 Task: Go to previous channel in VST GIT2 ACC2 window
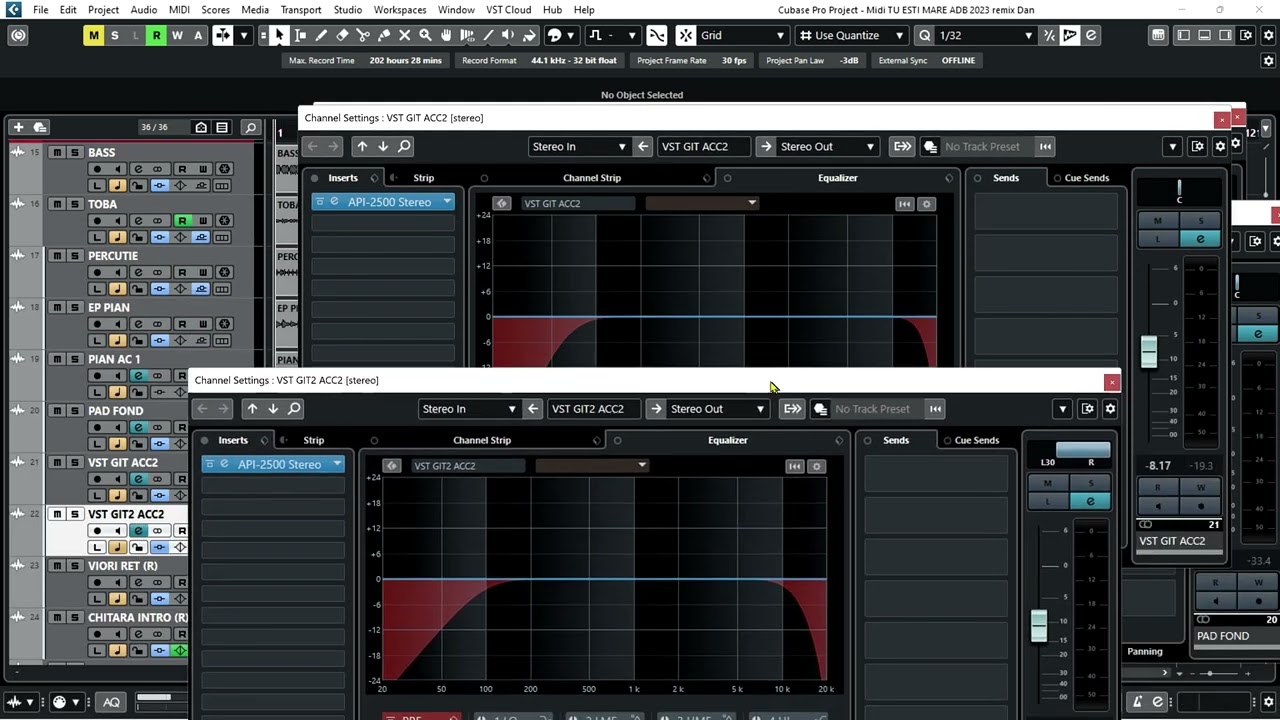252,409
